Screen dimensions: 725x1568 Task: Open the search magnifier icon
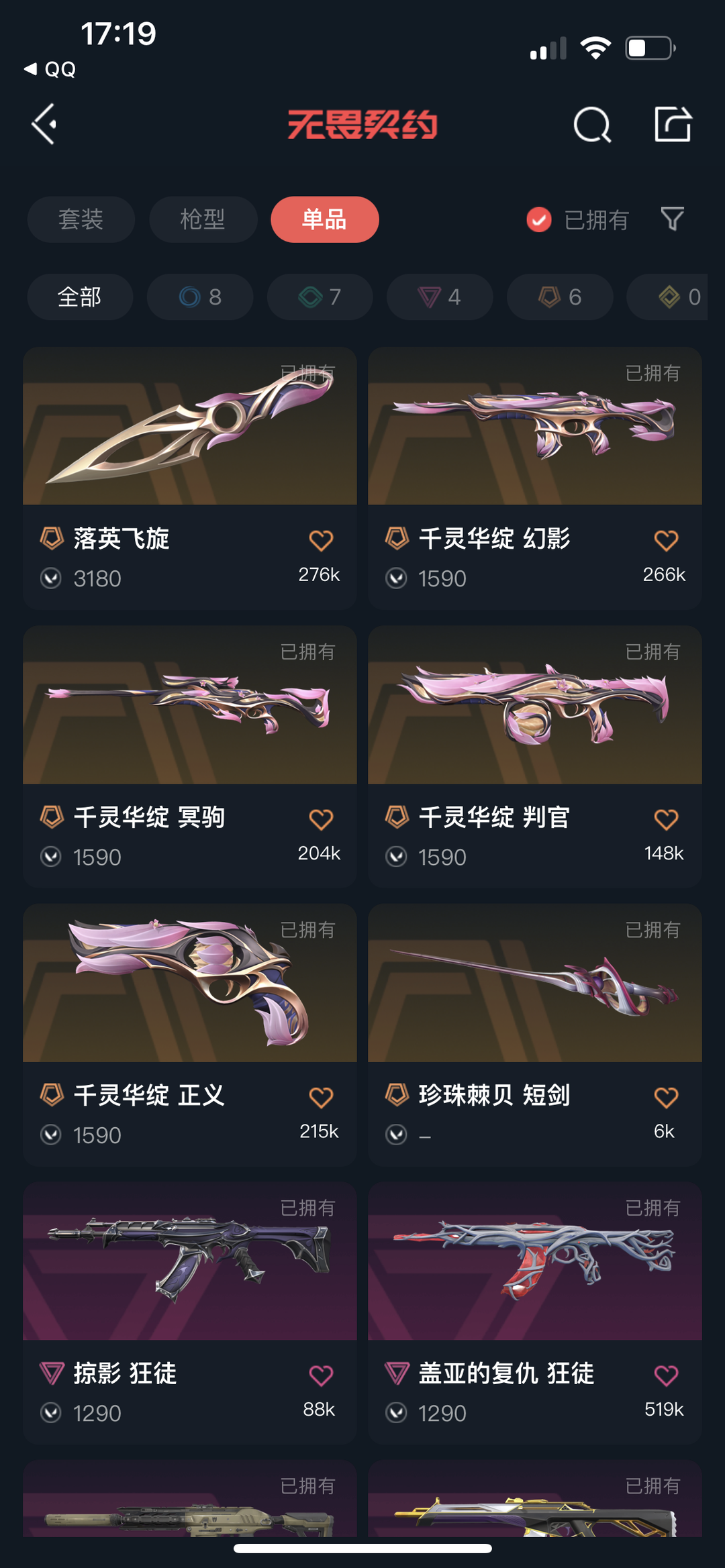[592, 125]
